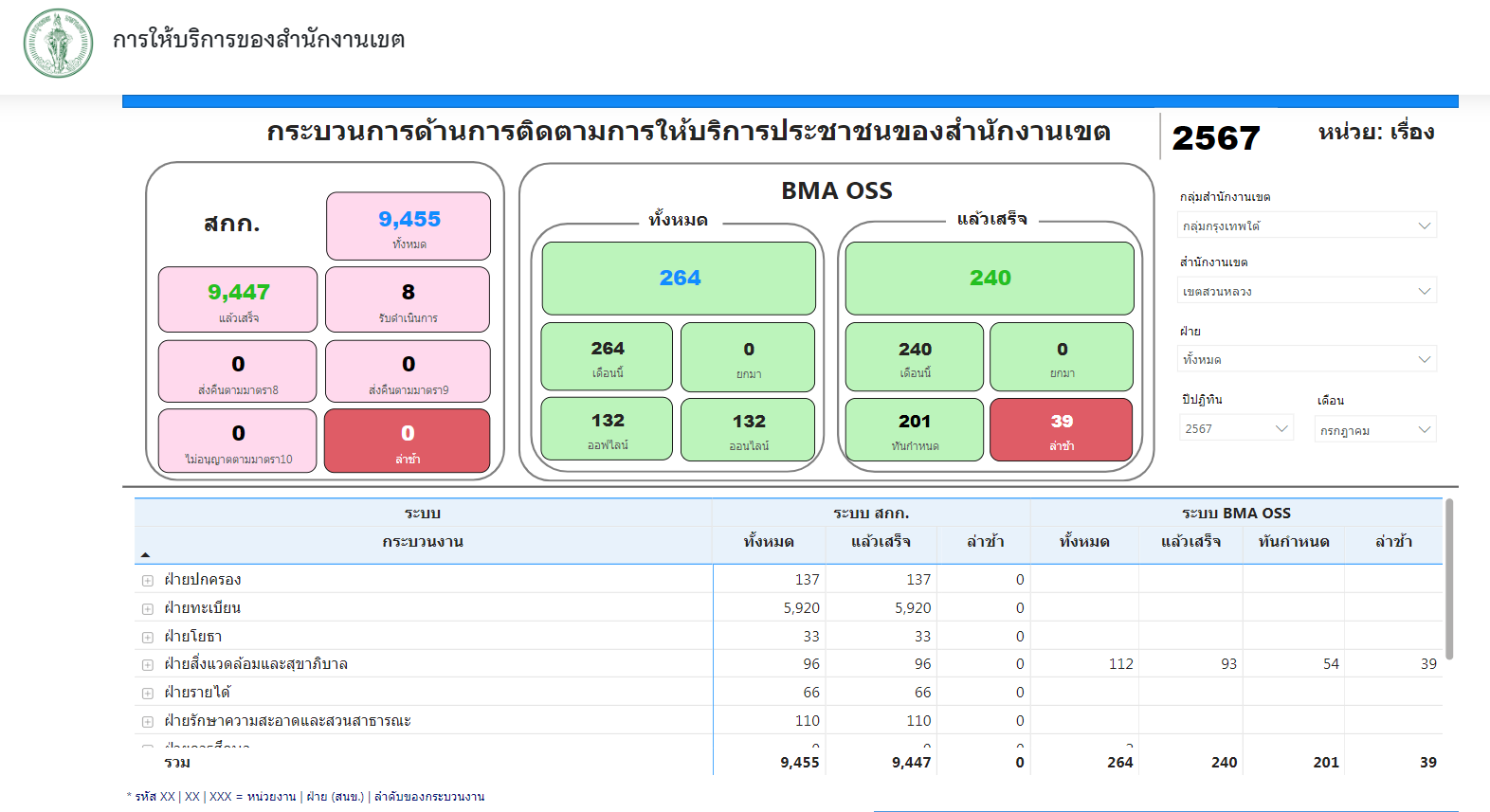Click the ทันกำหนด 201 card

click(x=914, y=429)
